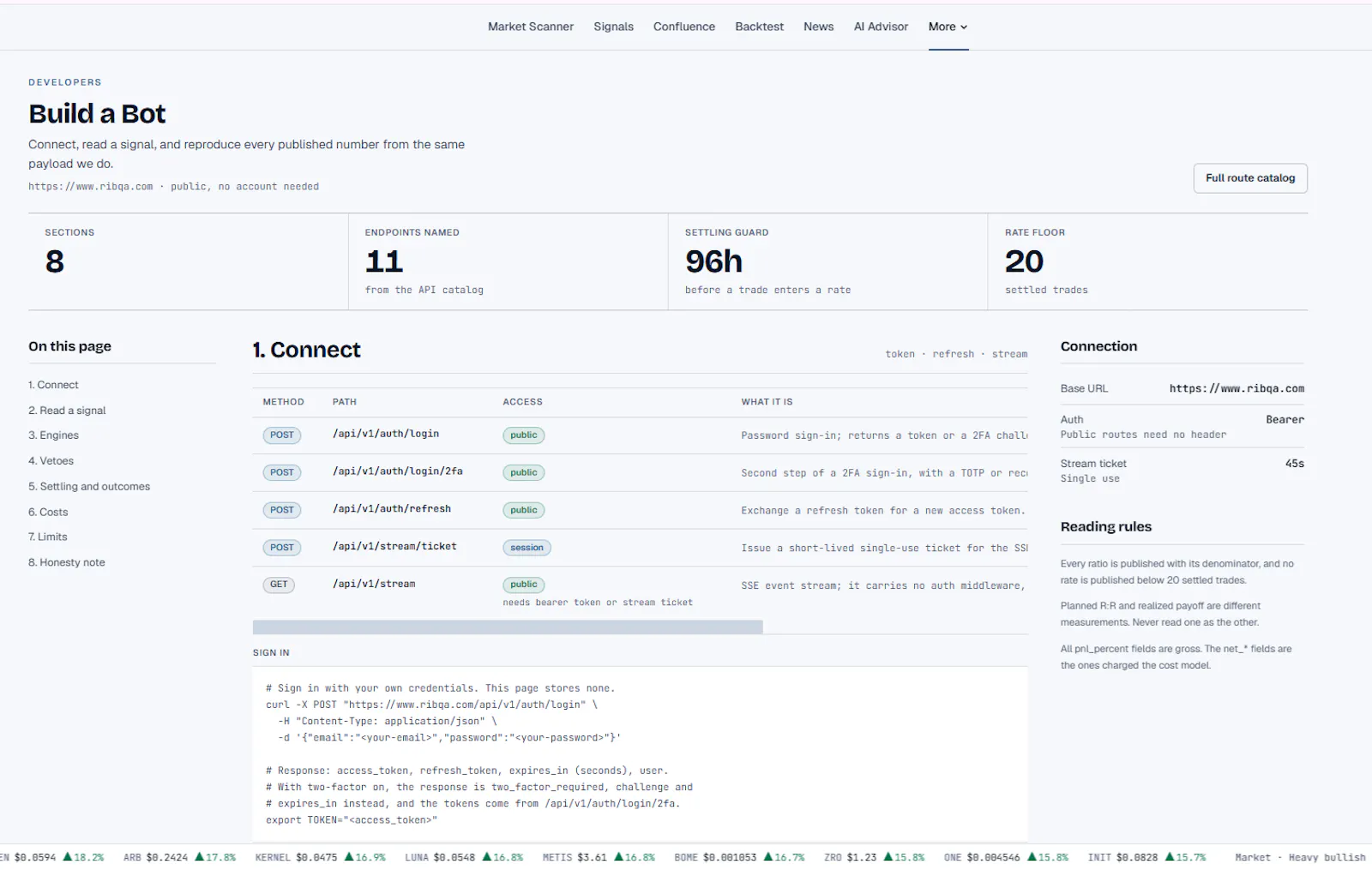Screen dimensions: 1372x870
Task: Open the Market Scanner nav item
Action: [x=531, y=27]
